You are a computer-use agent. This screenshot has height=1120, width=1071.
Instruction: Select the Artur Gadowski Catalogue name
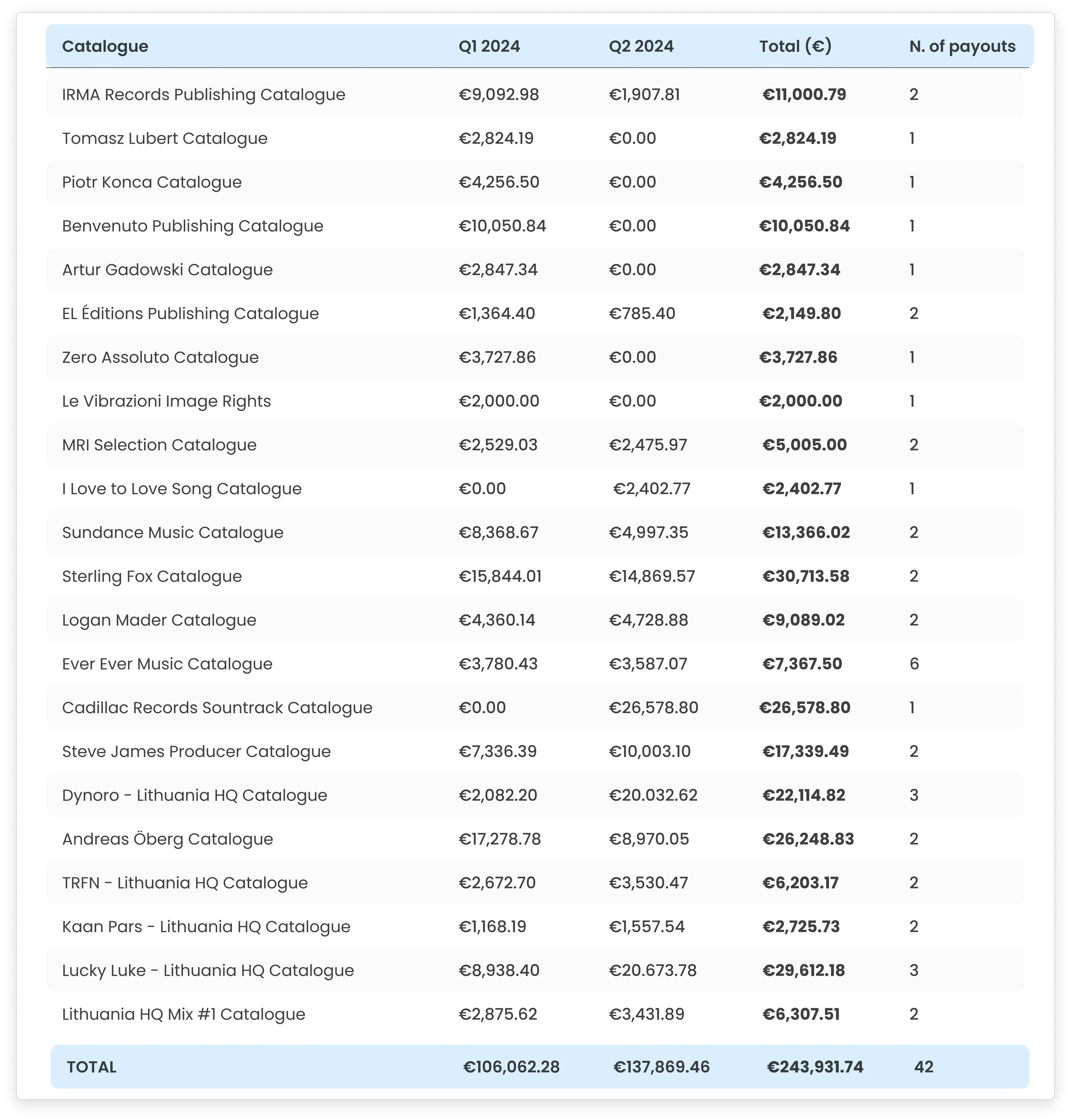pyautogui.click(x=167, y=270)
